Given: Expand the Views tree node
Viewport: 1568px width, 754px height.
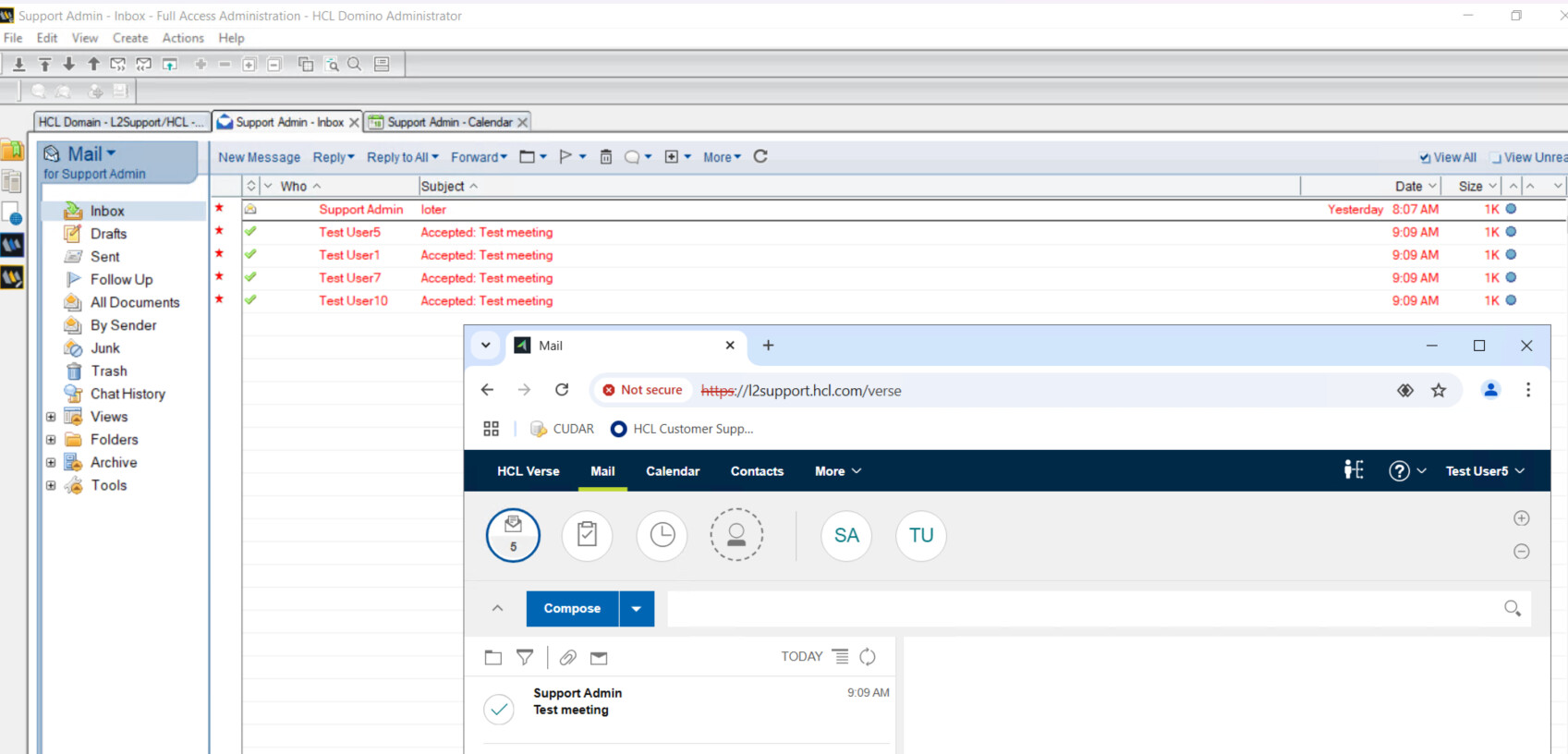Looking at the screenshot, I should (51, 417).
